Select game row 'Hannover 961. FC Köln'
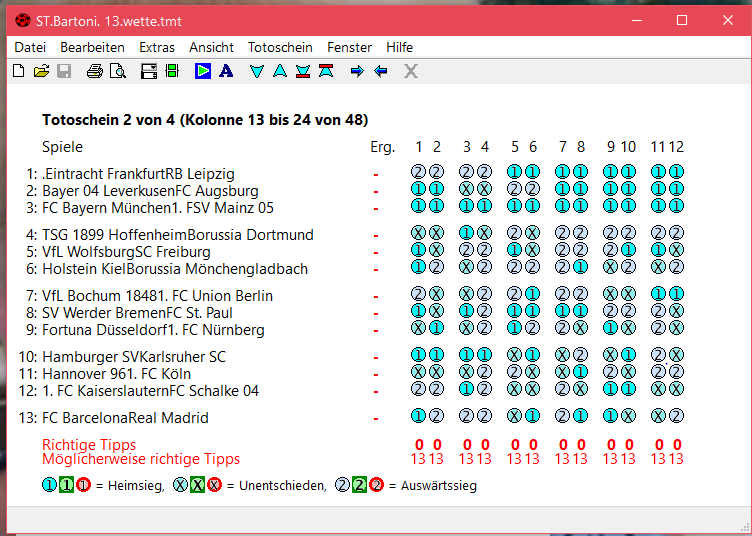This screenshot has width=752, height=536. coord(117,373)
